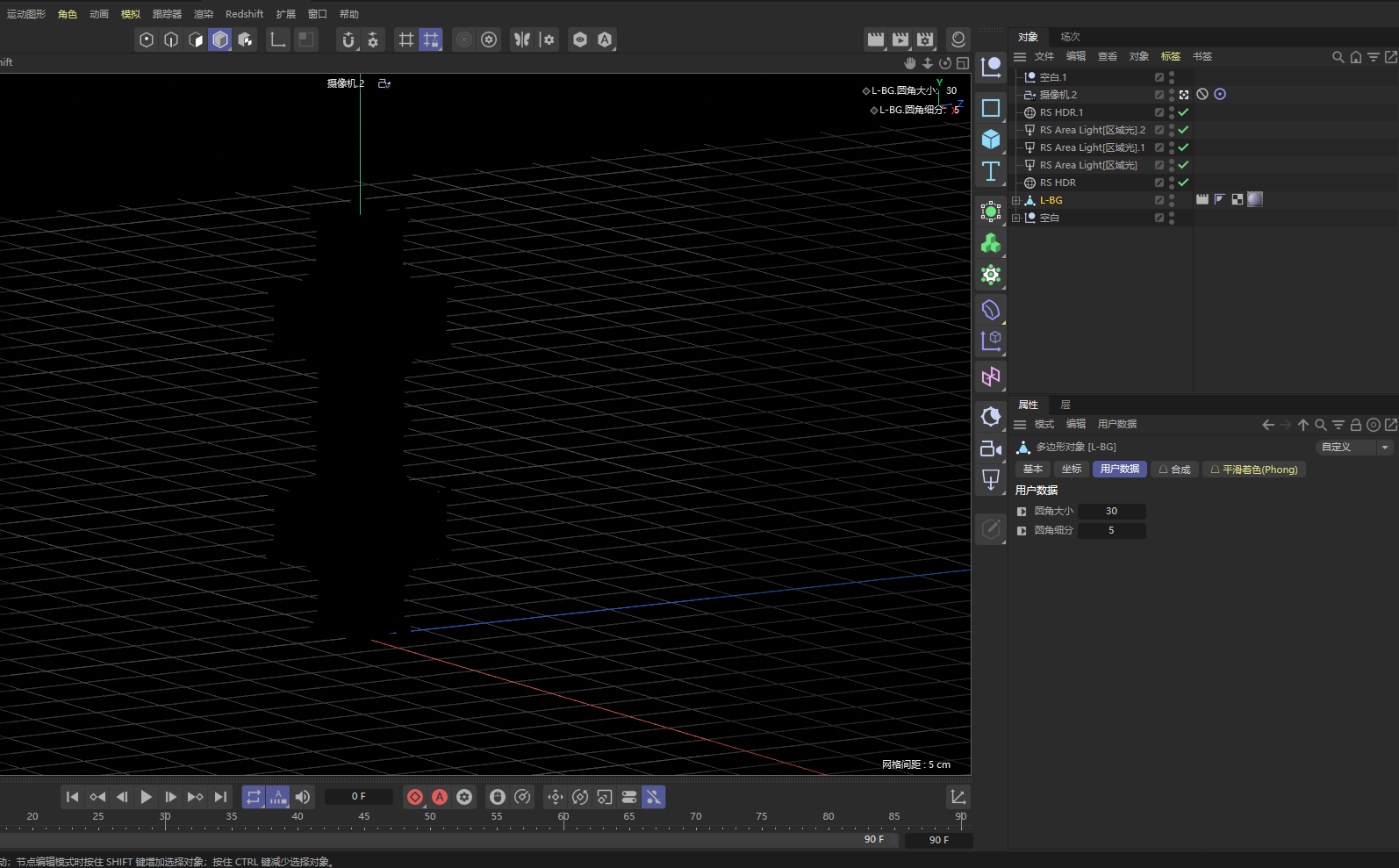The image size is (1399, 868).
Task: Click the 圆角细分 value field 5
Action: 1111,530
